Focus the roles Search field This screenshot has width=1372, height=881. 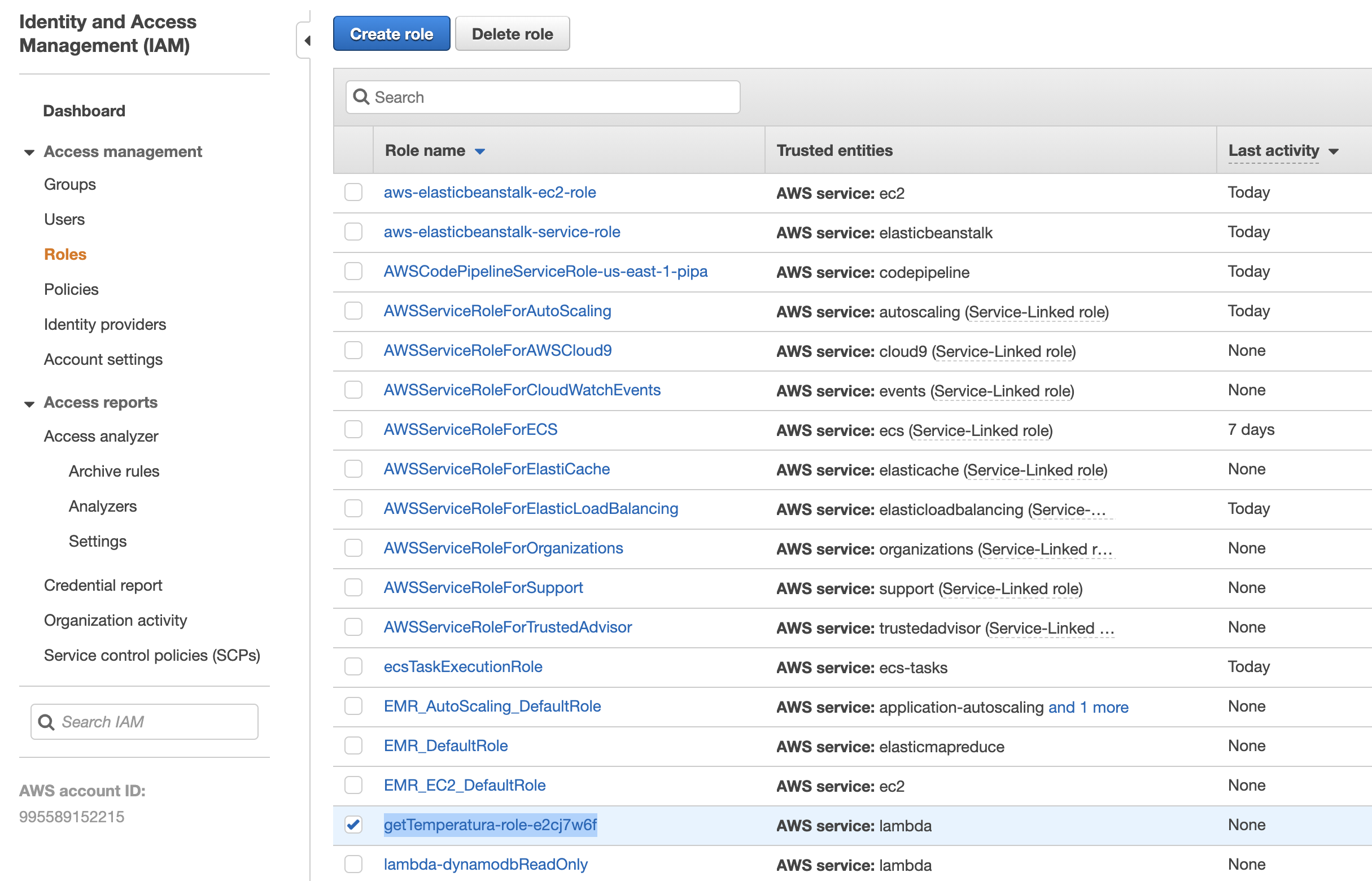549,97
